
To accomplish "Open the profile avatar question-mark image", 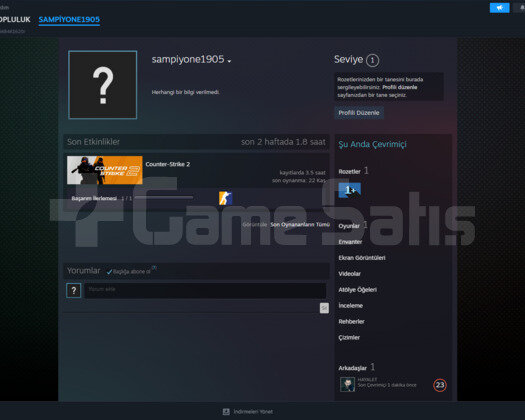I will tap(103, 85).
